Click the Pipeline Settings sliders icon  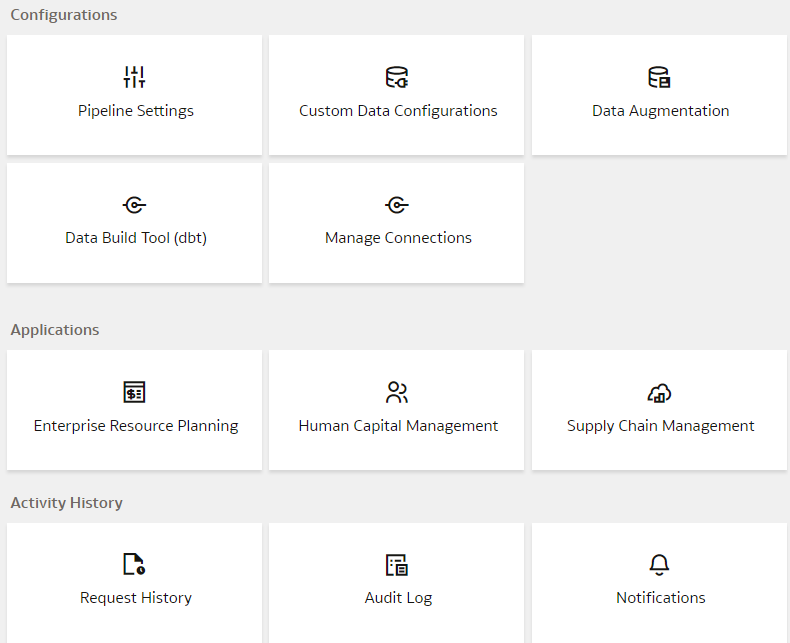click(135, 77)
